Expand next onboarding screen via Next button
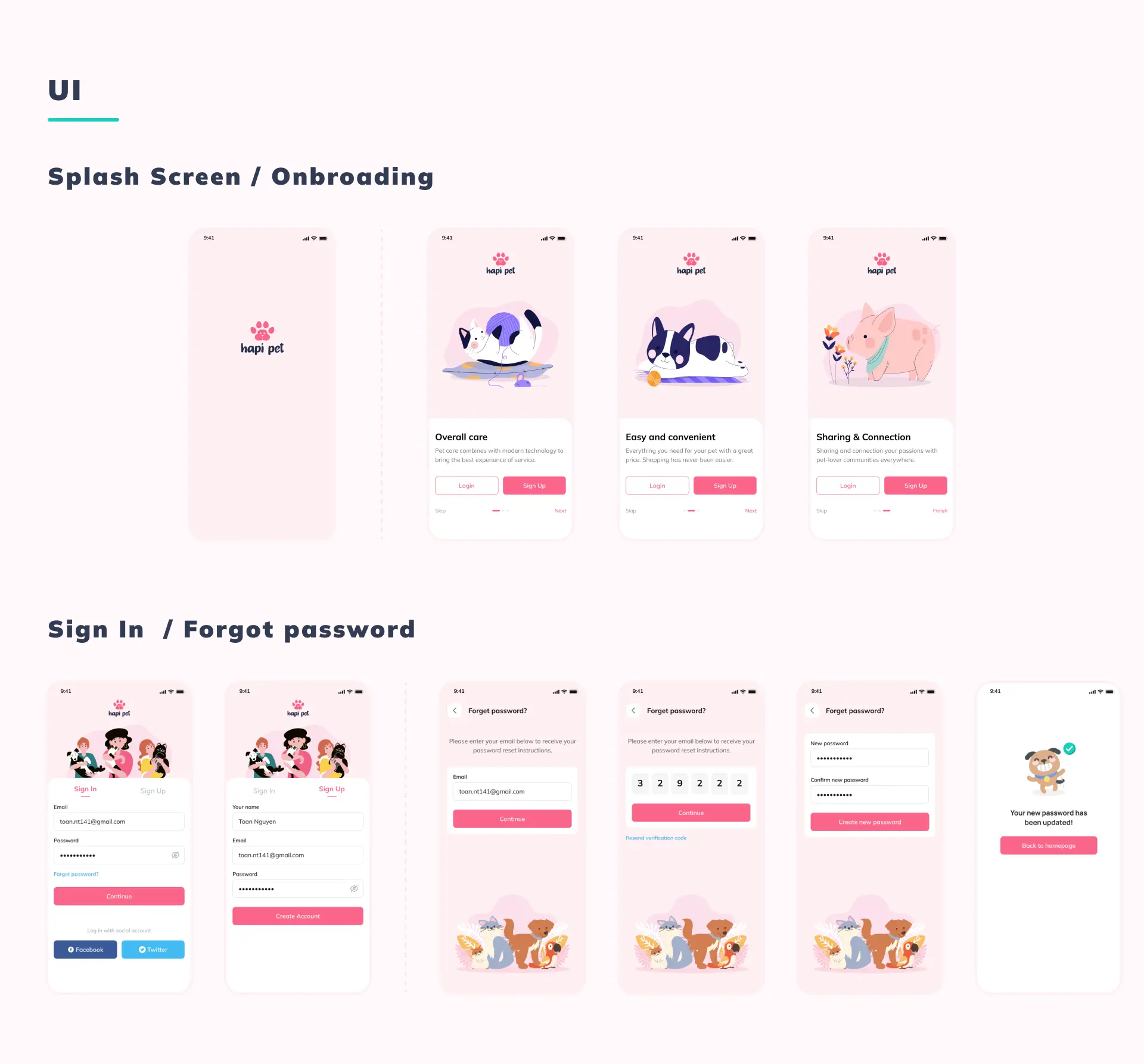This screenshot has height=1064, width=1144. (560, 510)
